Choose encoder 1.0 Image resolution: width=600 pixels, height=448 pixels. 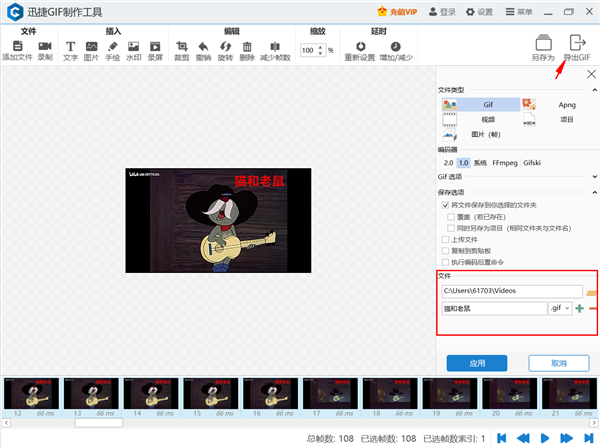coord(463,163)
